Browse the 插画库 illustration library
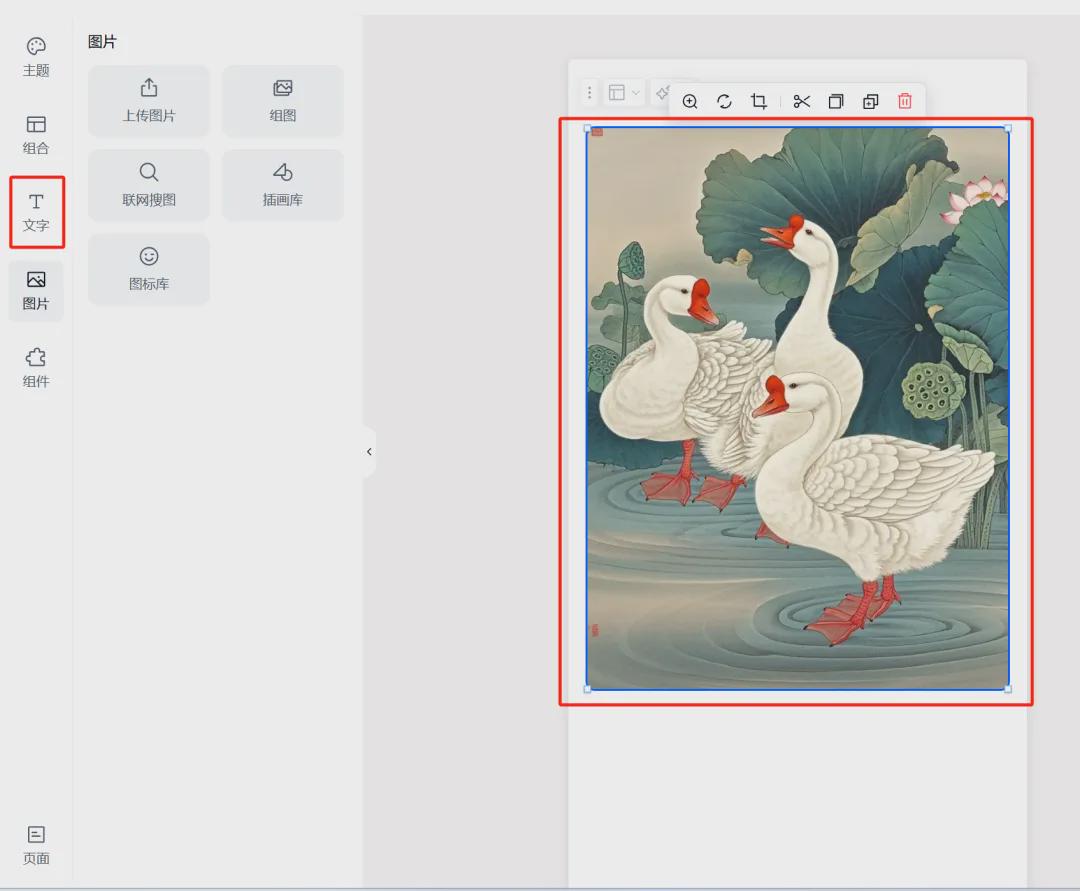 coord(282,184)
